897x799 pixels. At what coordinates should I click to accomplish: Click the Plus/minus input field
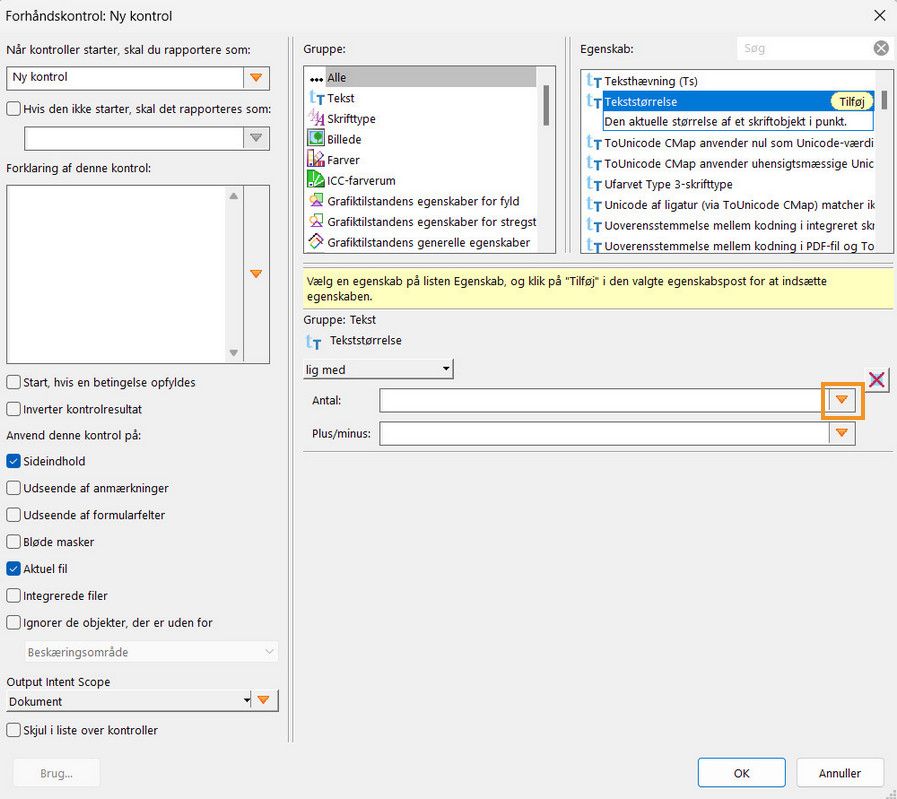click(604, 433)
